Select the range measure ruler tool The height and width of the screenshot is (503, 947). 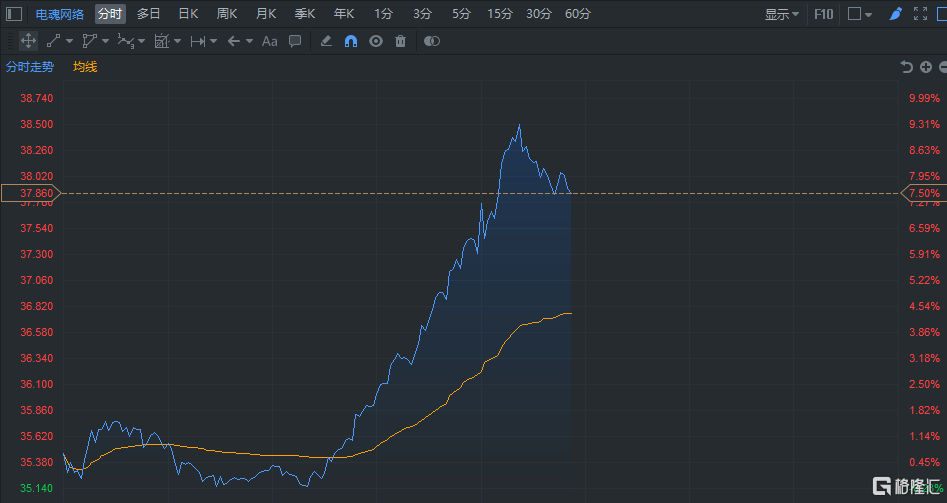(x=197, y=41)
